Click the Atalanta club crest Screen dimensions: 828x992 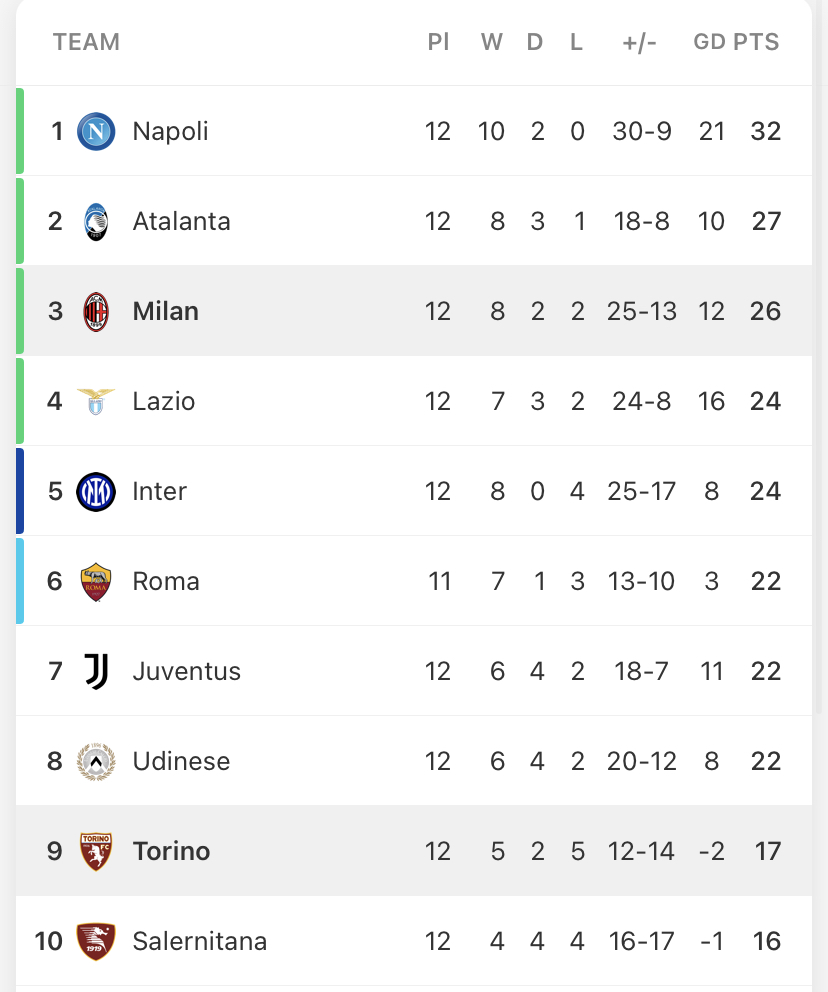(x=96, y=221)
